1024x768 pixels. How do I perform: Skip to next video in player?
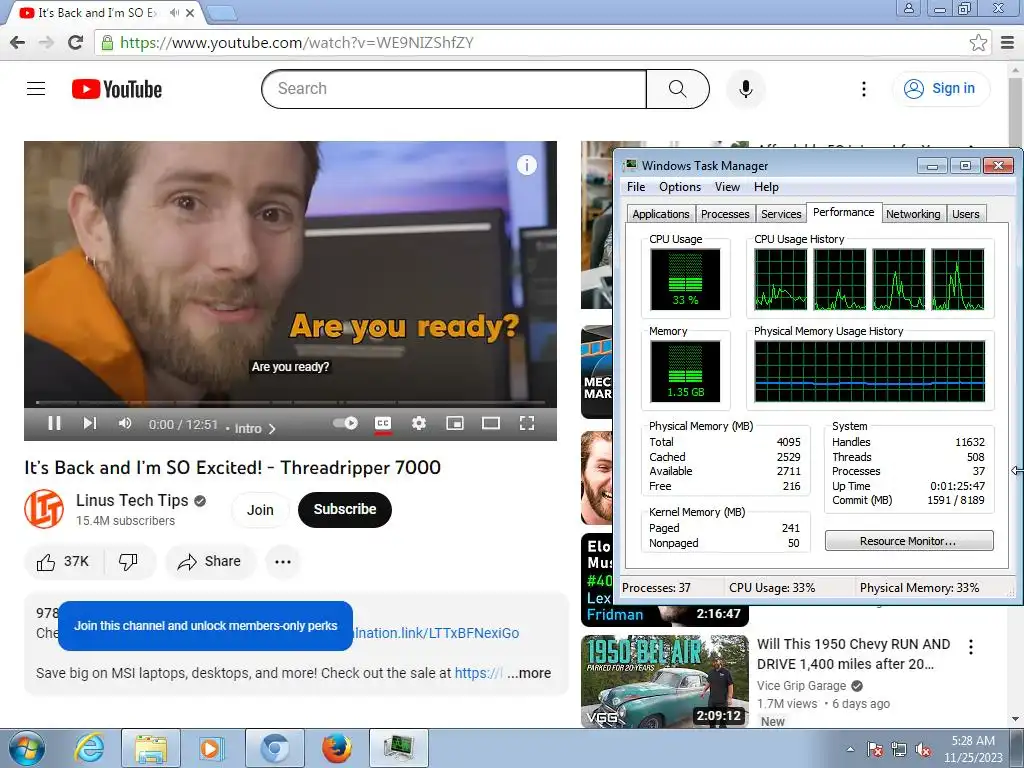pos(89,423)
